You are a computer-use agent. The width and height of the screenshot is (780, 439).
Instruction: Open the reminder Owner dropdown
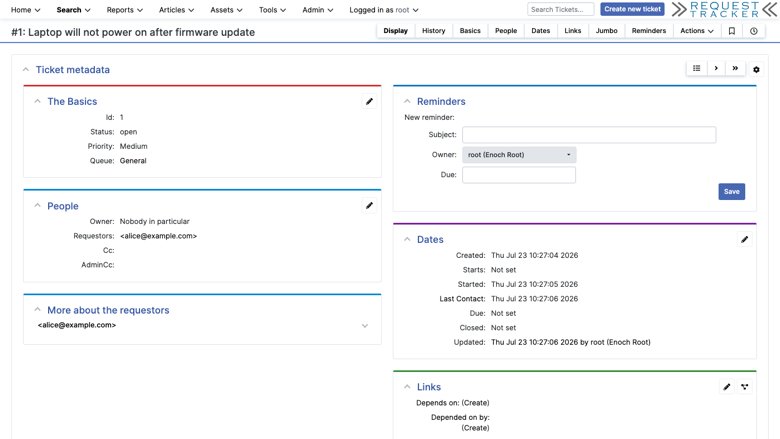(x=519, y=155)
